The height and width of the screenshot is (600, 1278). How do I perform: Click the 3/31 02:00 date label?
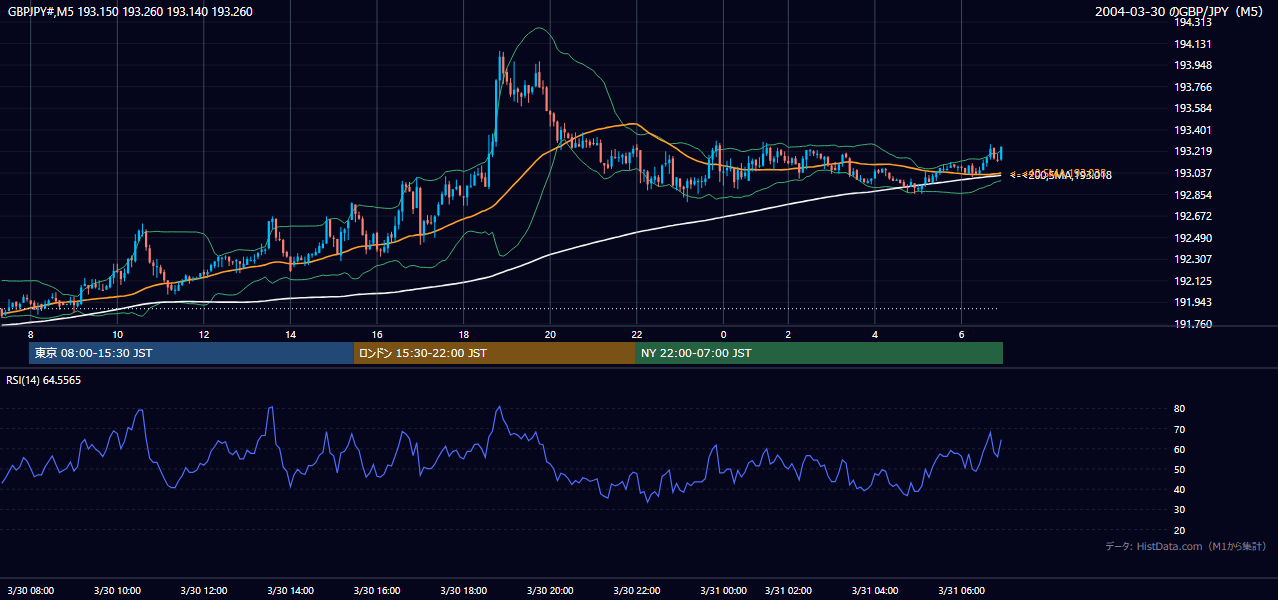788,591
